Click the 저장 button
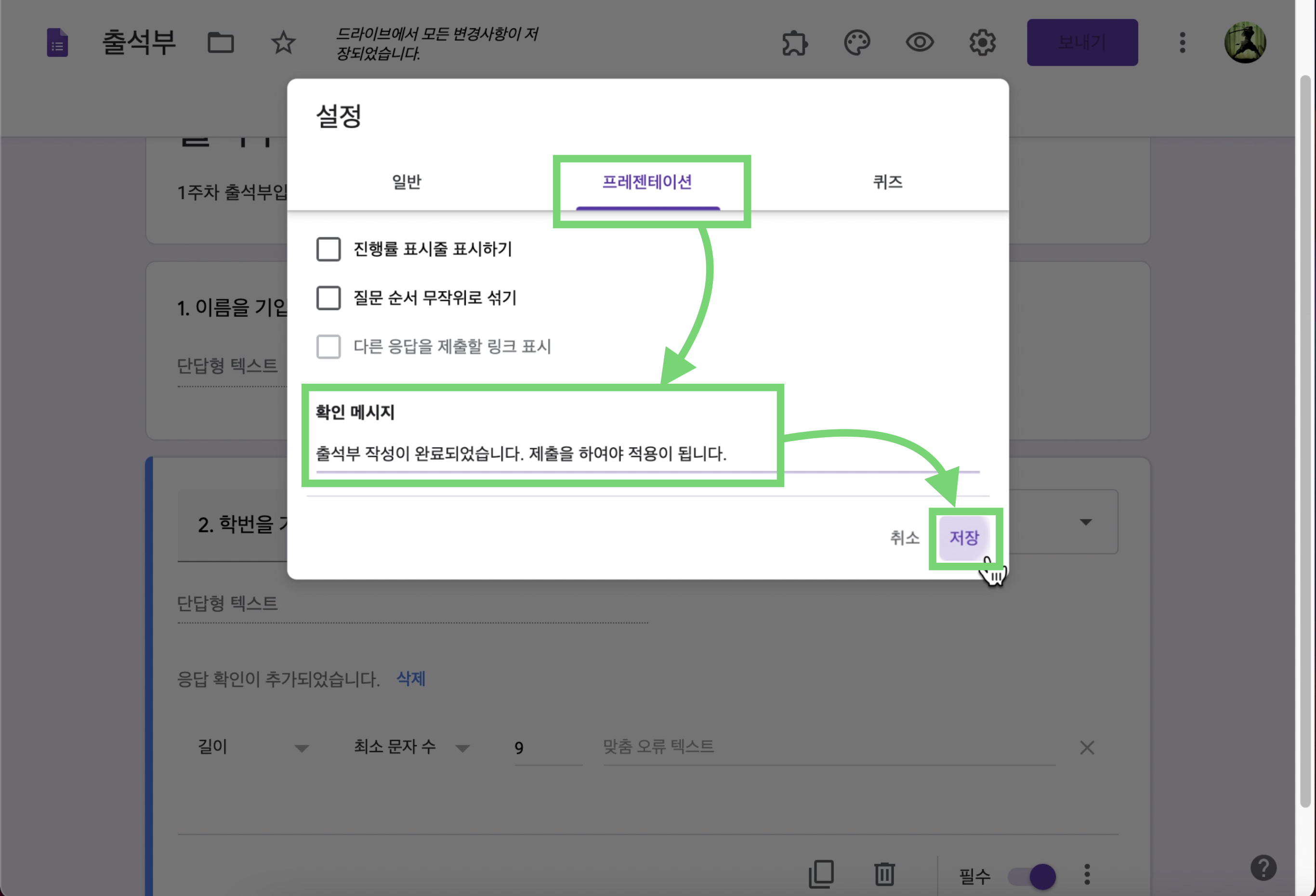1316x896 pixels. point(964,537)
